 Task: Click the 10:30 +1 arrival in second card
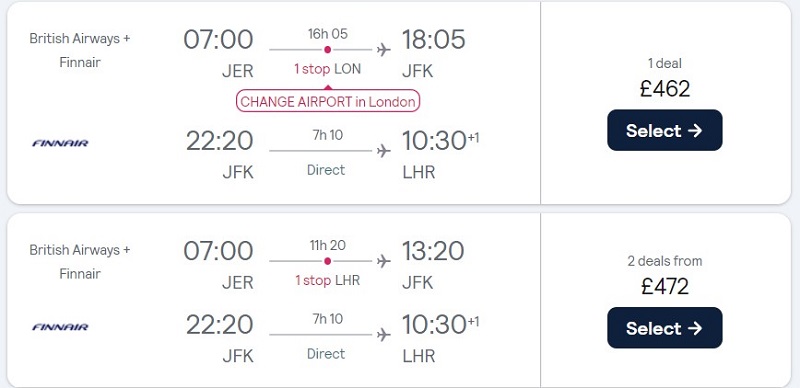[x=441, y=324]
